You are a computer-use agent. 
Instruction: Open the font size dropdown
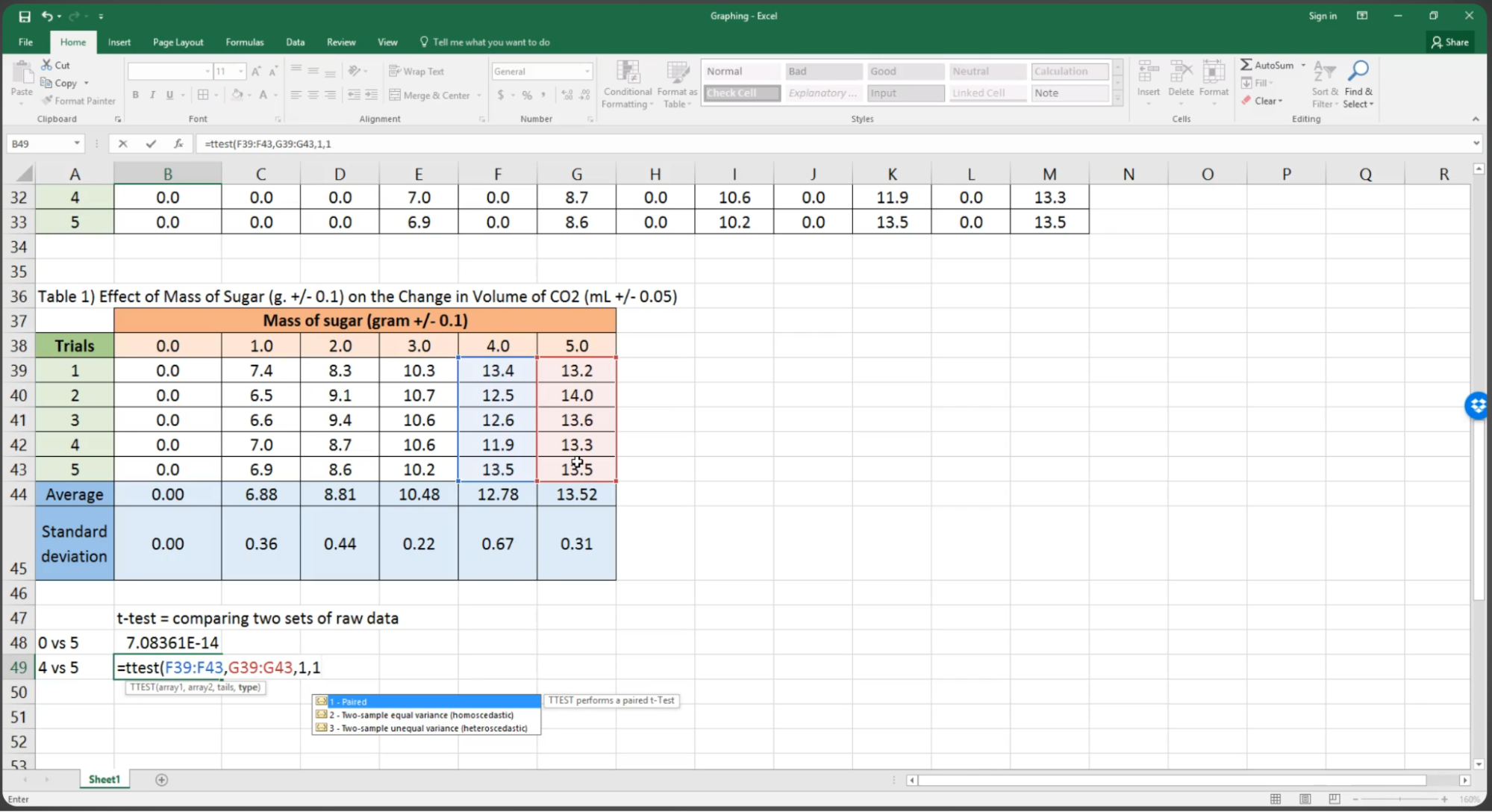tap(240, 72)
